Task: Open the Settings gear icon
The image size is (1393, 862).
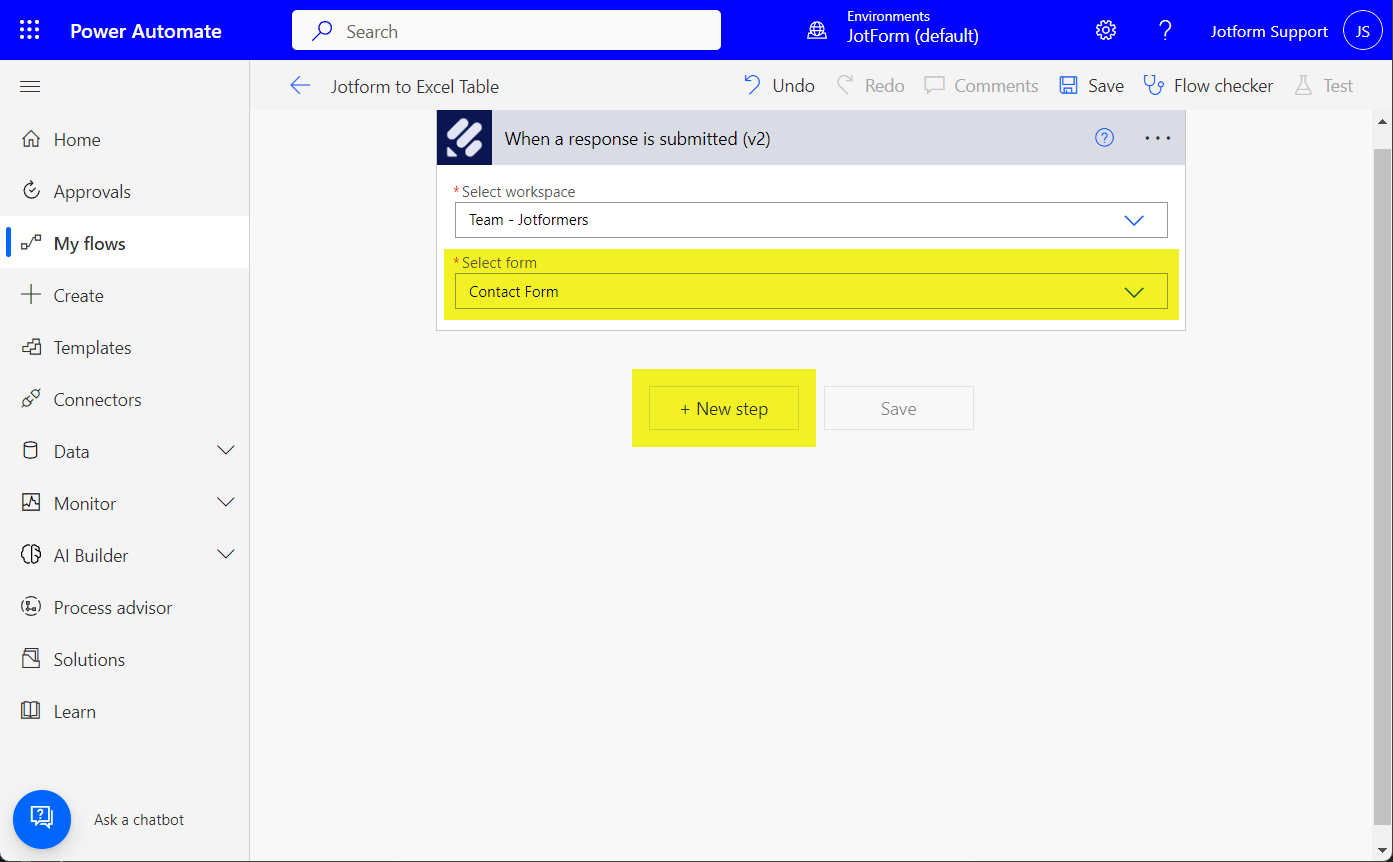Action: [1105, 30]
